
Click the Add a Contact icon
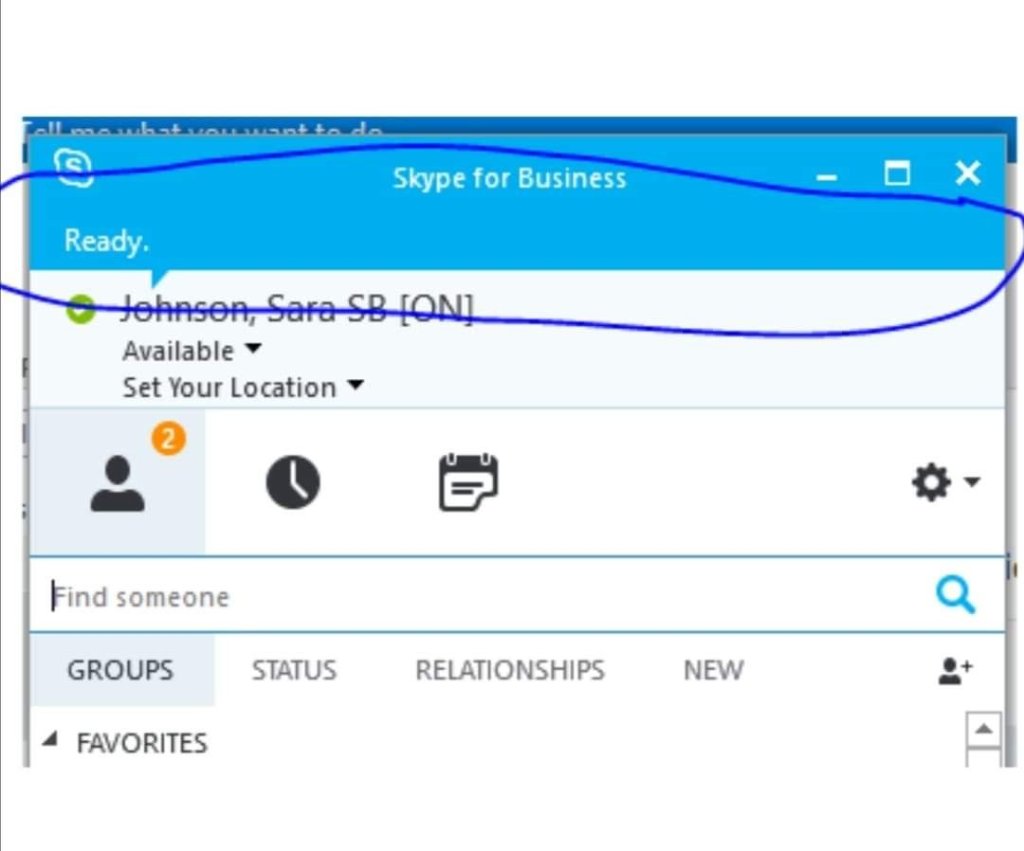[x=955, y=671]
